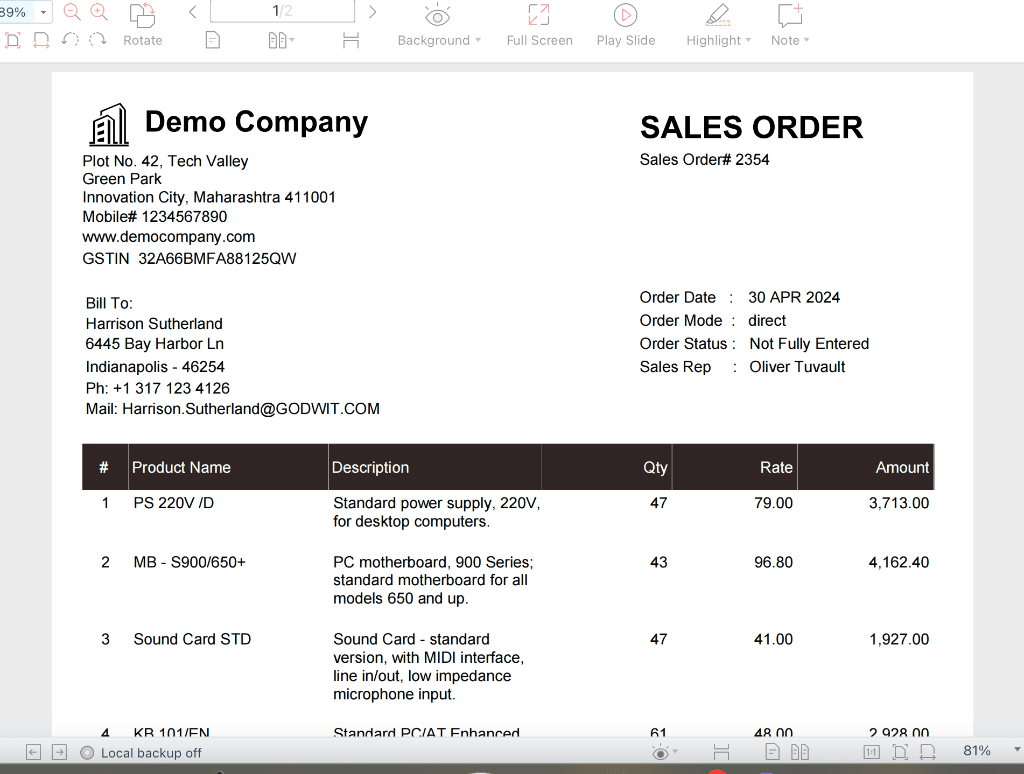Click the Background eye icon
Screen dimensions: 1024x774
click(438, 15)
